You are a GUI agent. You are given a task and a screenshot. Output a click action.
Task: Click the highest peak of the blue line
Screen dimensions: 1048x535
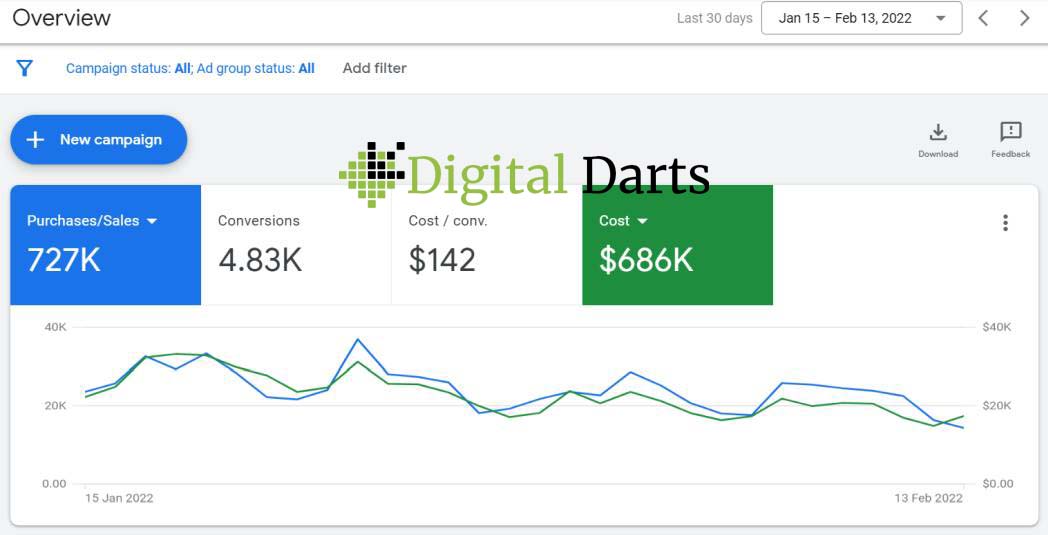(358, 340)
